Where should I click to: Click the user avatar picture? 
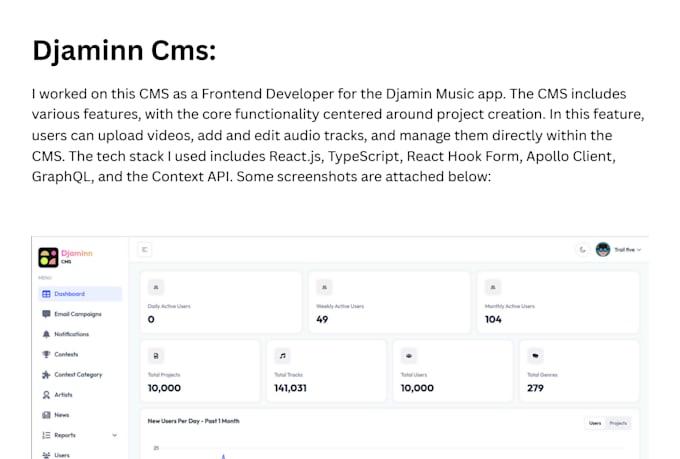pos(603,249)
